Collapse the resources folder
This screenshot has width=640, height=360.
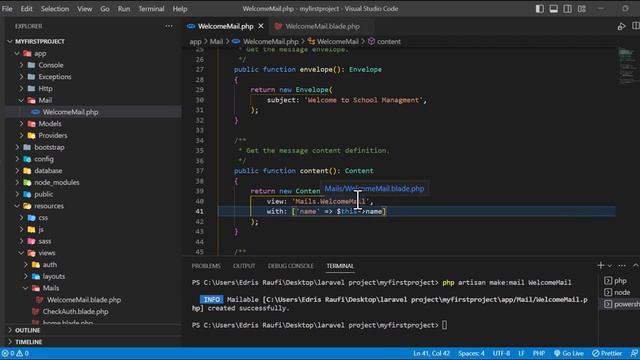pos(17,206)
